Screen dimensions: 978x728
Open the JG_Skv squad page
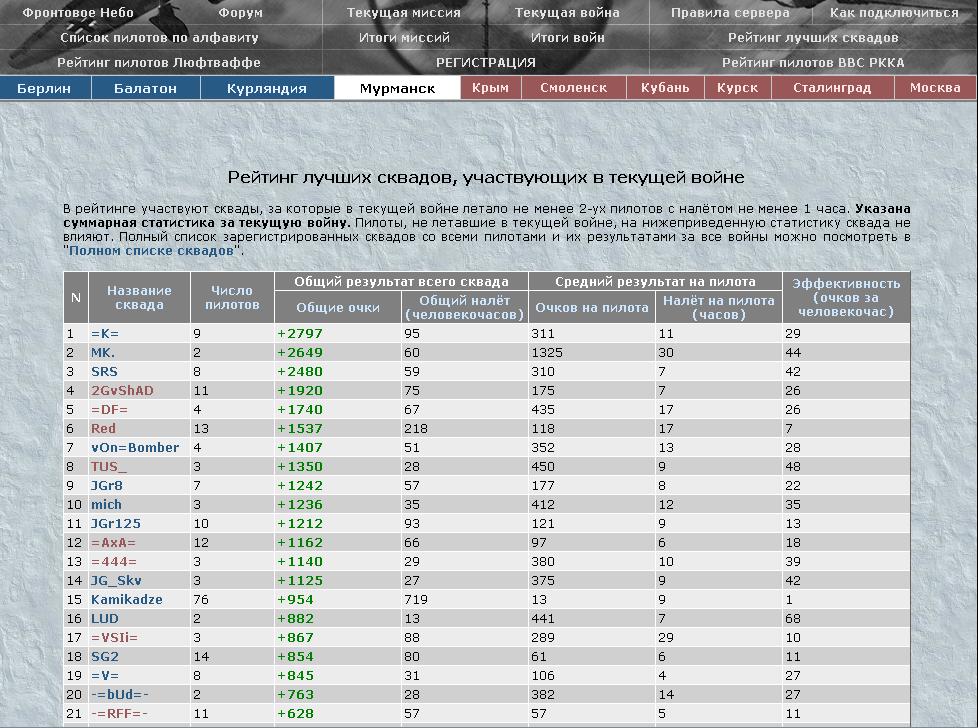click(116, 580)
